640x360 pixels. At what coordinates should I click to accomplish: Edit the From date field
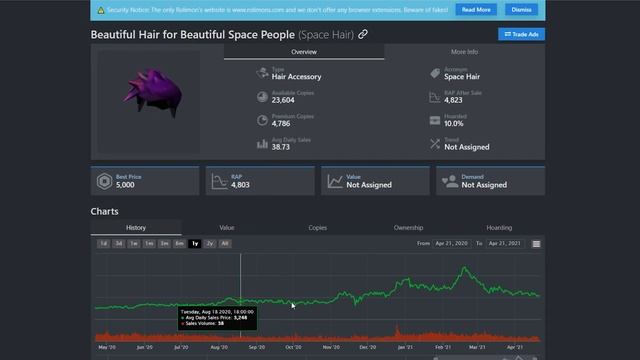[452, 244]
